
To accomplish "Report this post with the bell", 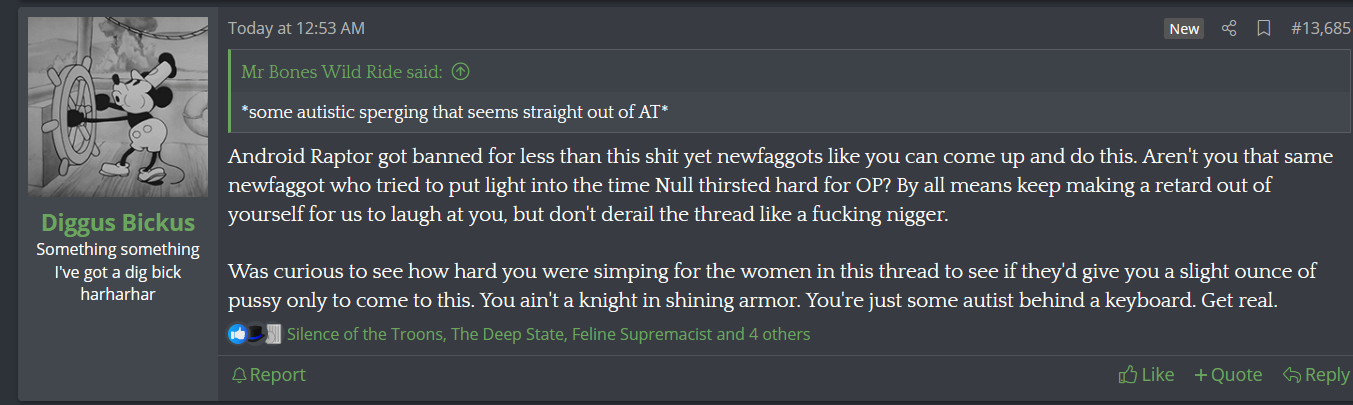I will pyautogui.click(x=268, y=375).
